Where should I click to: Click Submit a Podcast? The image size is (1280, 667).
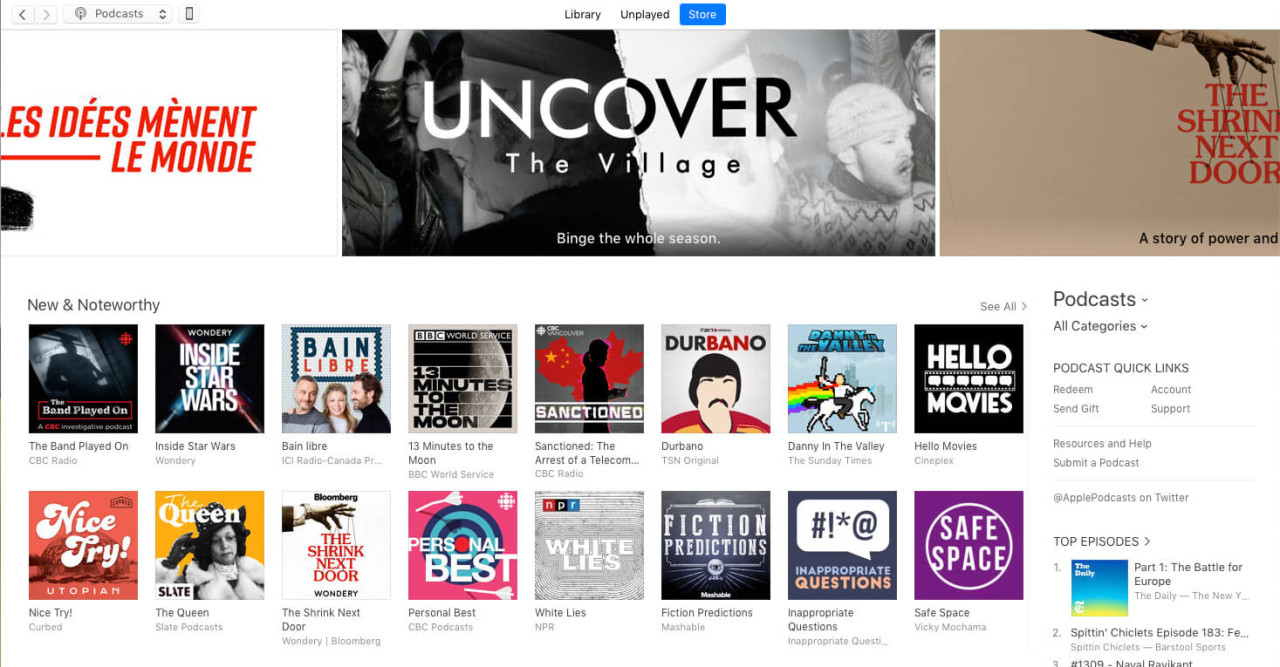tap(1094, 462)
